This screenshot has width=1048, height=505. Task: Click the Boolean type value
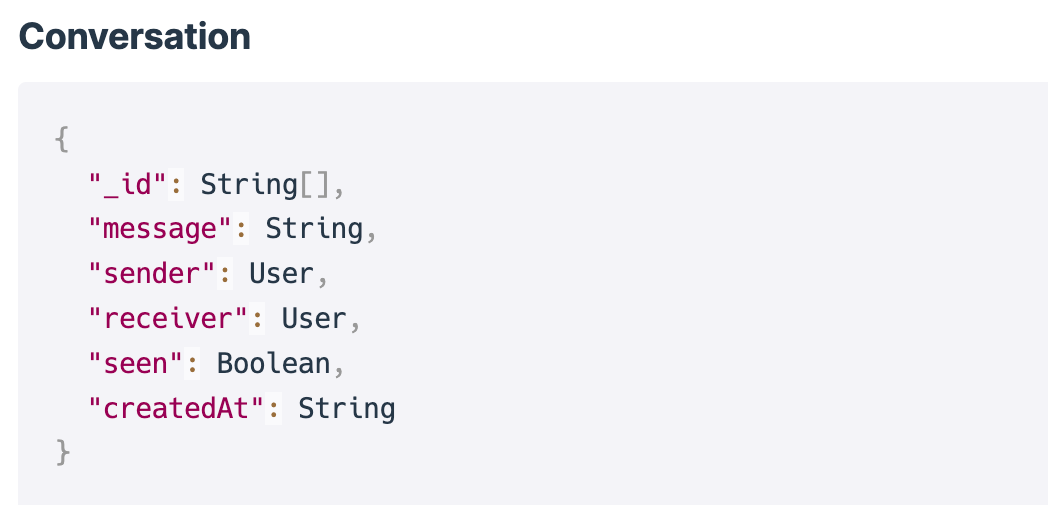pyautogui.click(x=273, y=364)
